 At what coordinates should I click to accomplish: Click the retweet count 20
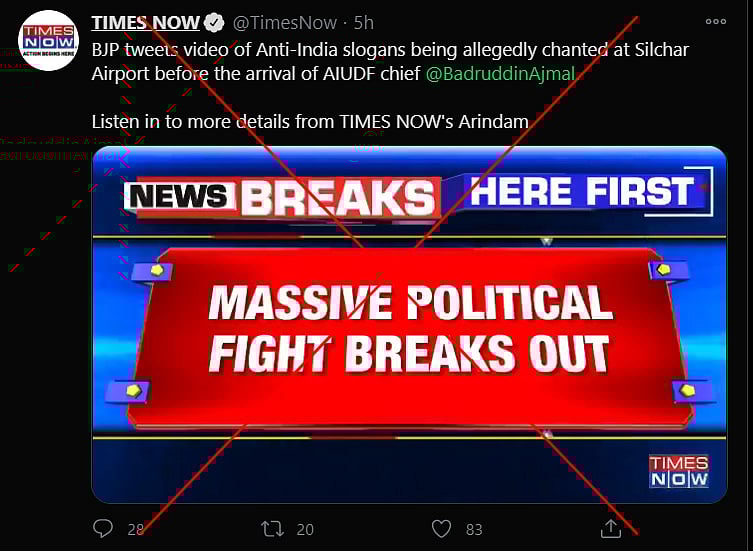coord(305,529)
